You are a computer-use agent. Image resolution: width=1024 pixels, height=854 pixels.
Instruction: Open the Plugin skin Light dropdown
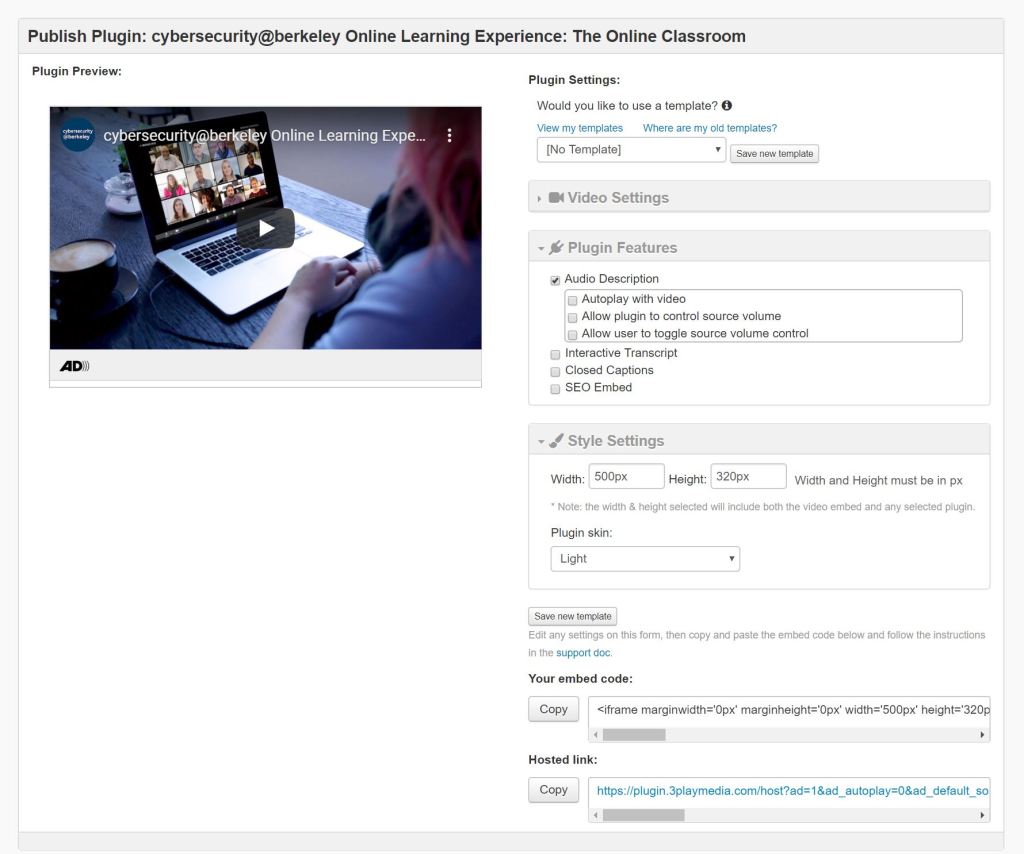(645, 559)
